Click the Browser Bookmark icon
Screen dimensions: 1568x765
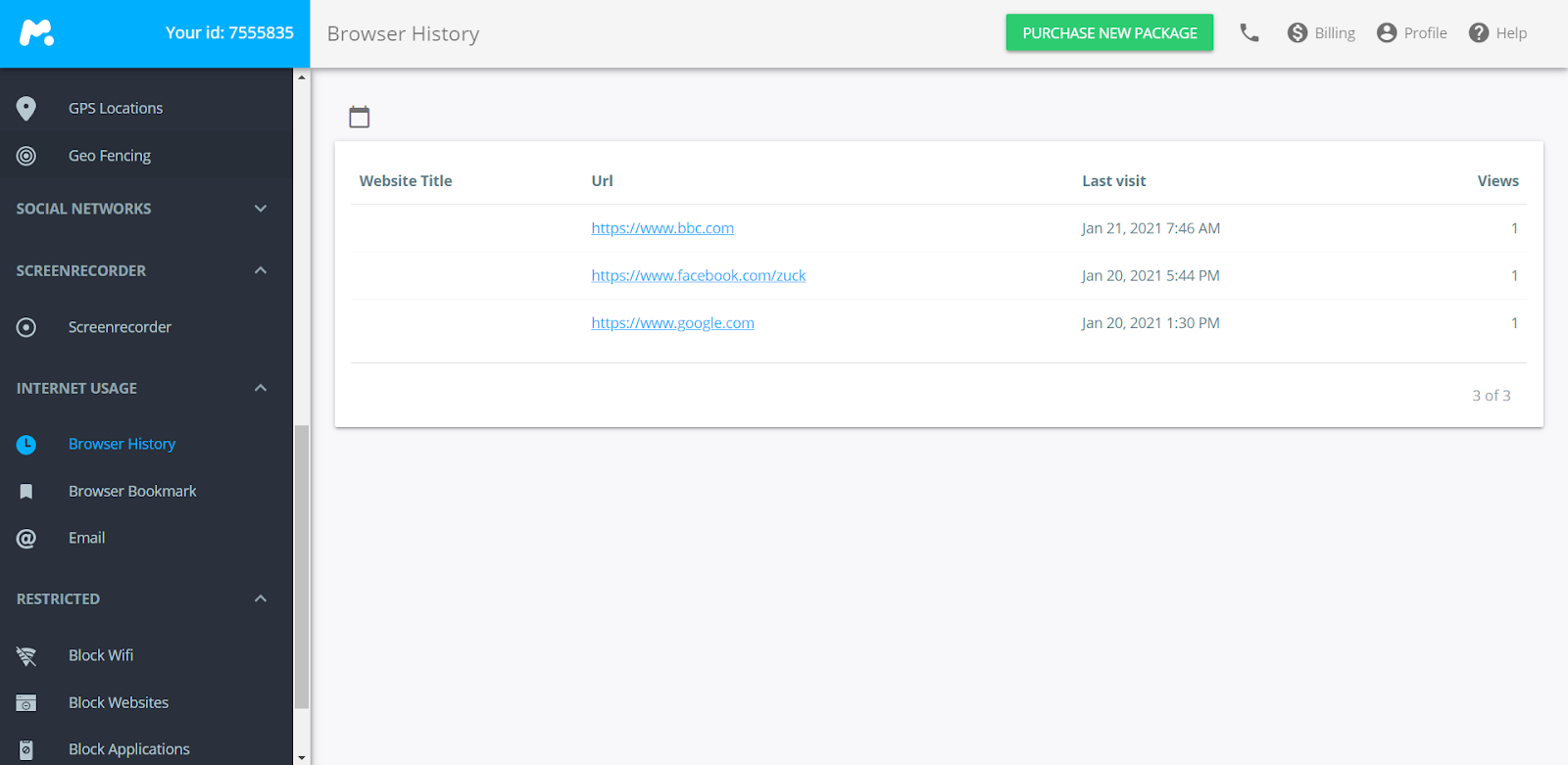(x=26, y=492)
